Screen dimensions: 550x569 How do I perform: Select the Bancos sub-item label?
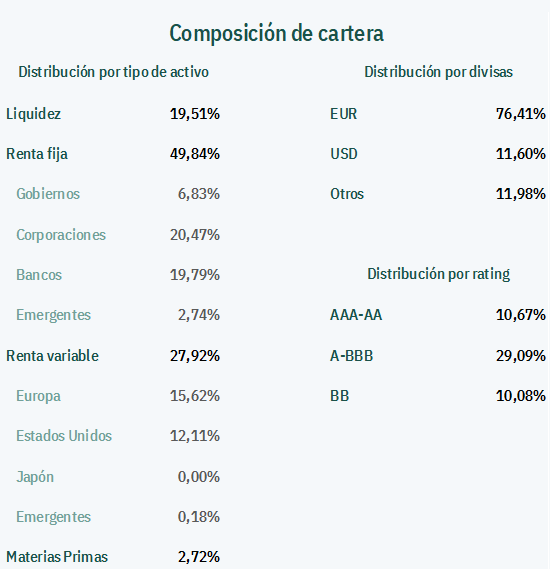click(39, 275)
